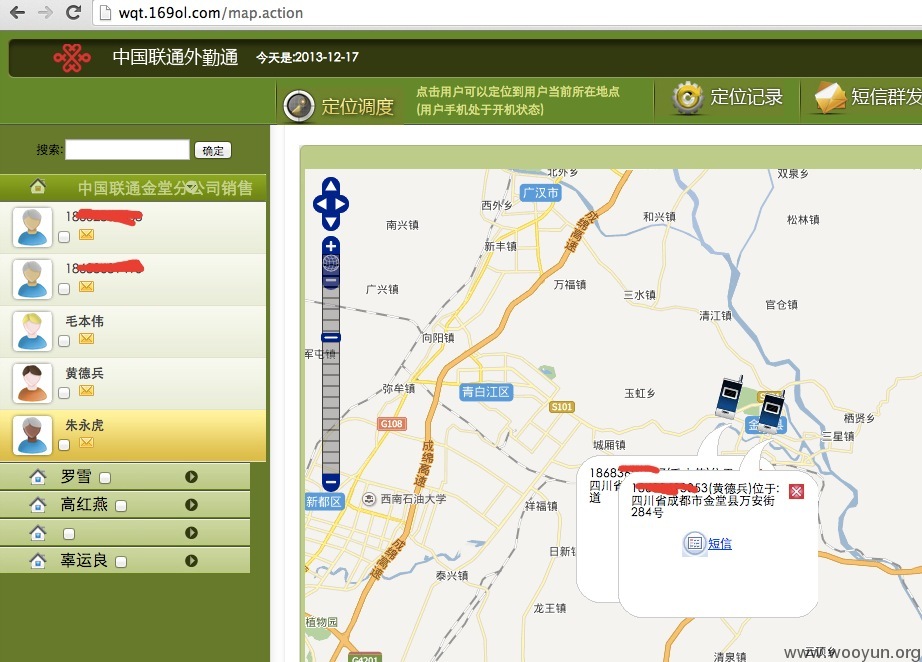
Task: Tick the checkbox next to 罗雪
Action: pos(105,478)
